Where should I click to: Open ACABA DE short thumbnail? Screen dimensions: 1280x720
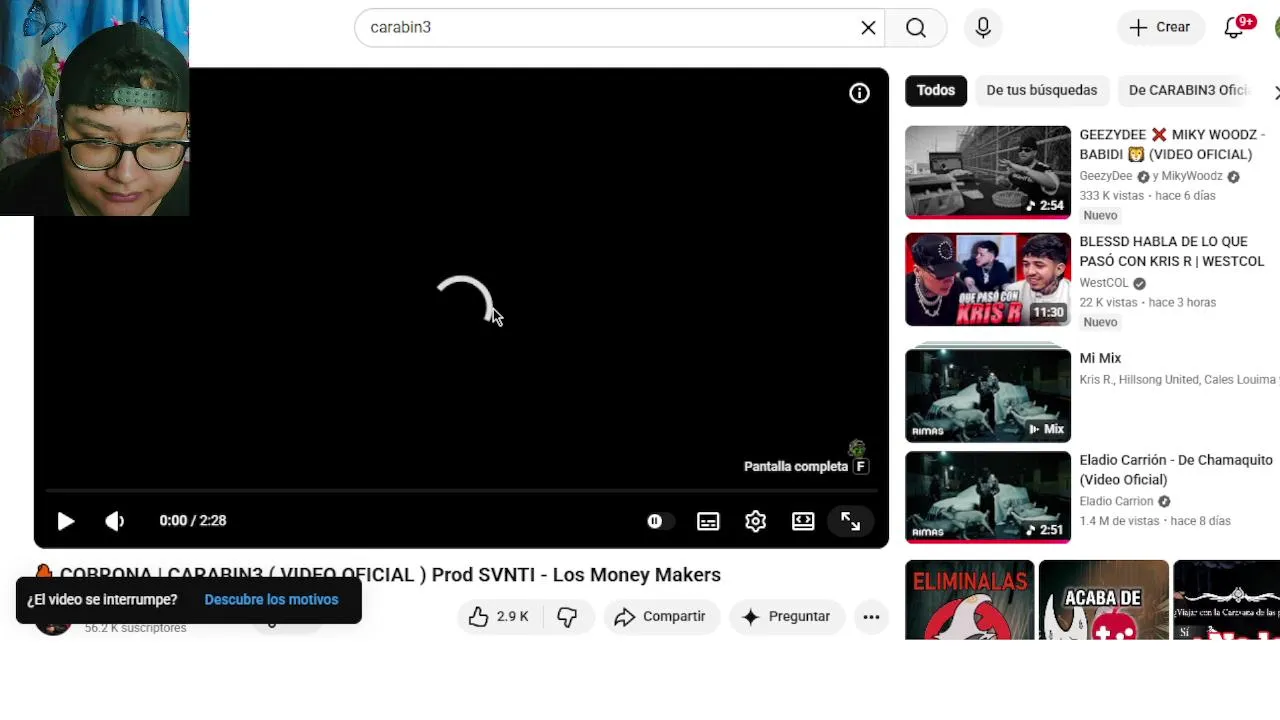[x=1104, y=600]
